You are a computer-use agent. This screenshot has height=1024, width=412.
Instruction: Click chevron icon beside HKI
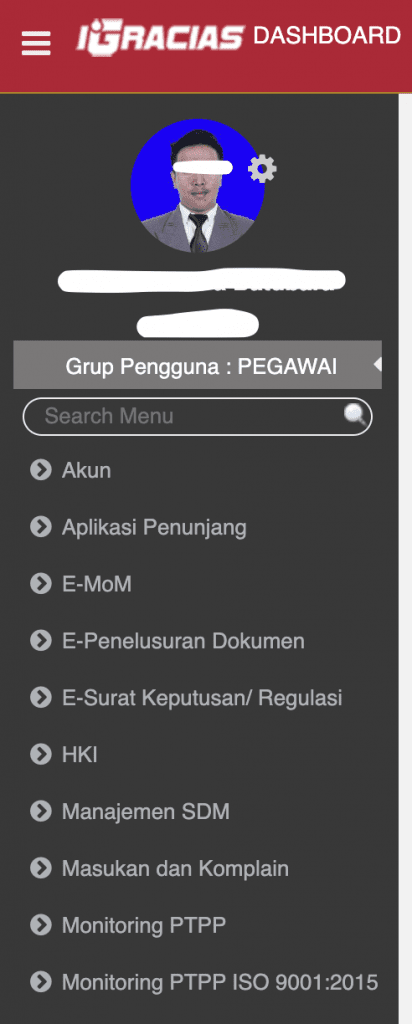[40, 755]
